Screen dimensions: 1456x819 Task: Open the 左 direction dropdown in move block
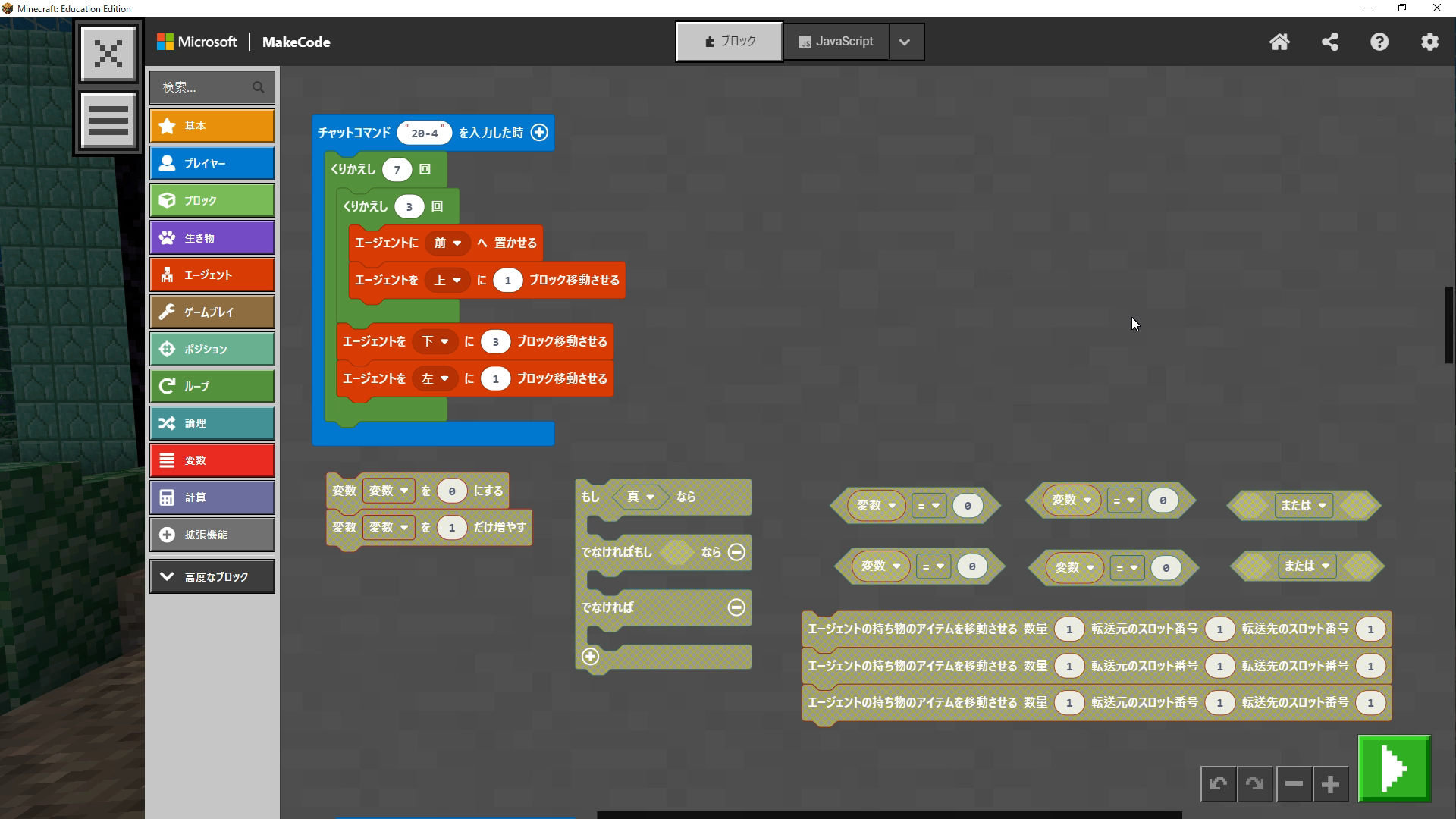tap(435, 378)
